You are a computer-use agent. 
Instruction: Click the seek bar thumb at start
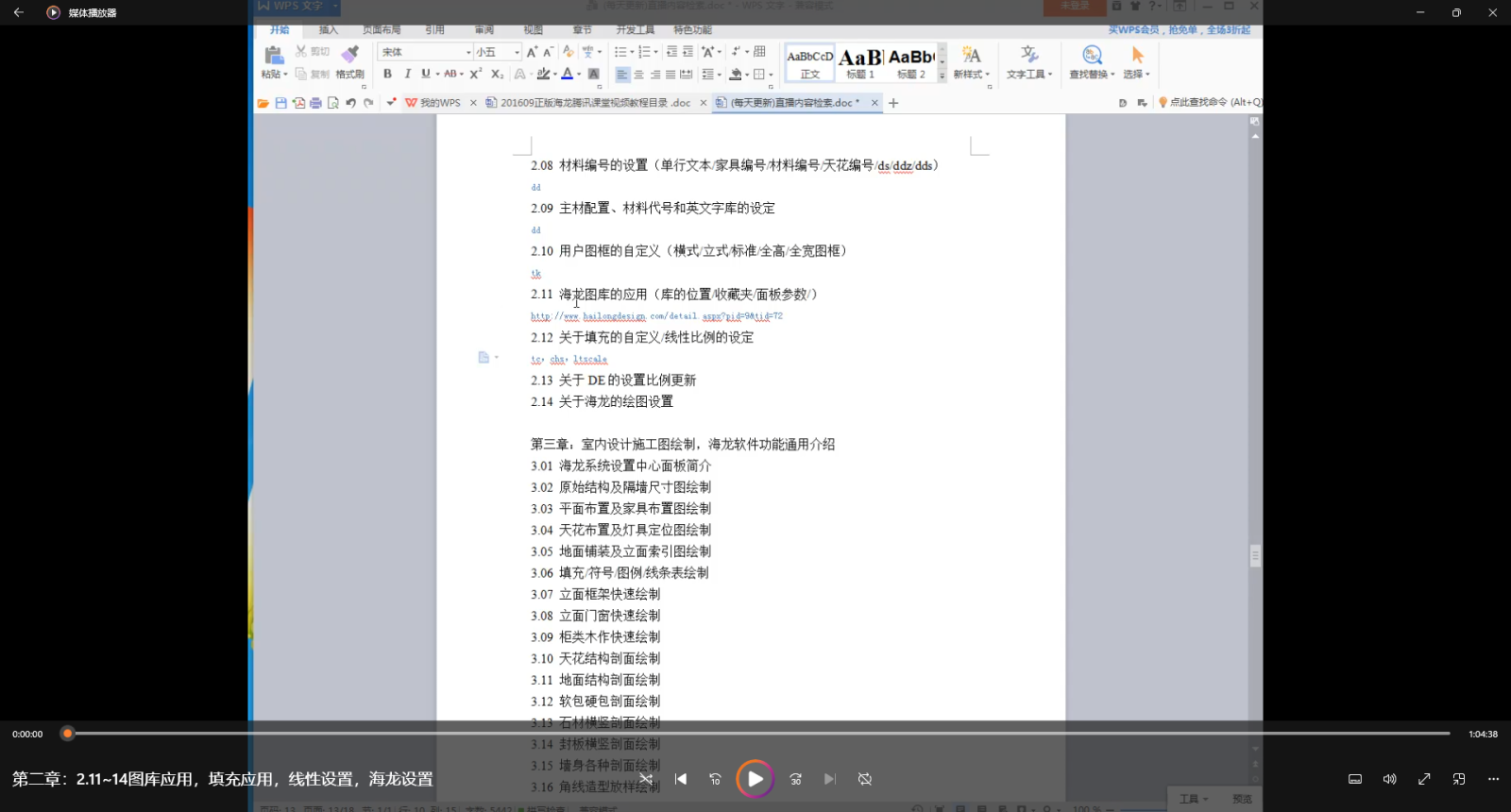point(67,734)
